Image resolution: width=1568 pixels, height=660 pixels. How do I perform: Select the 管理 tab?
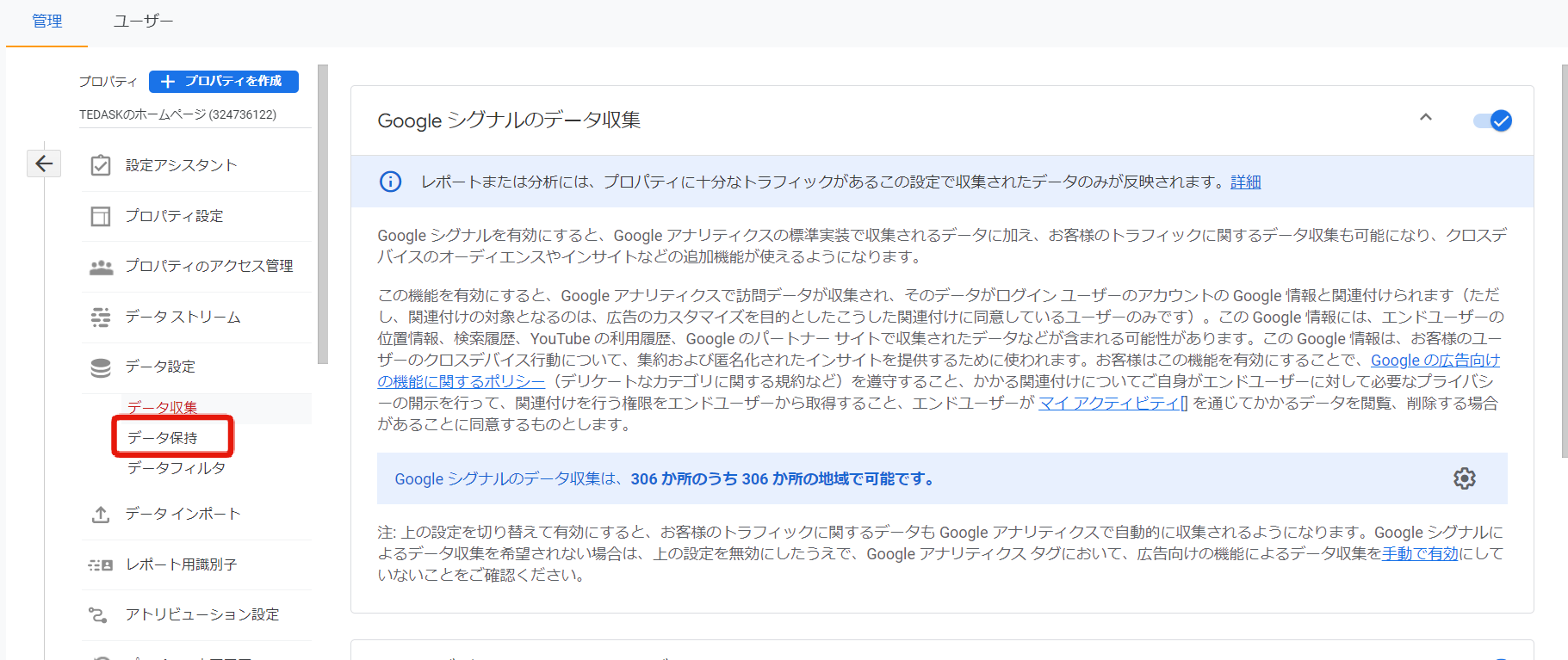(x=46, y=22)
